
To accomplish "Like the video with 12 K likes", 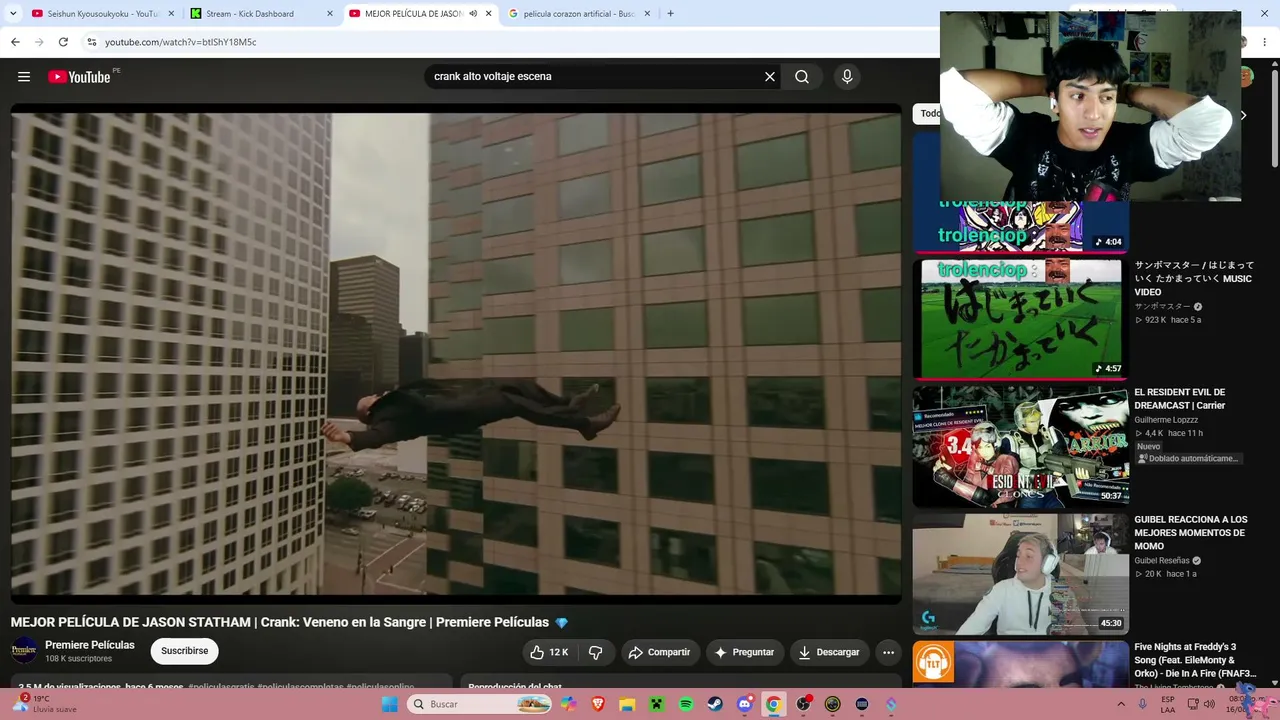I will tap(549, 652).
